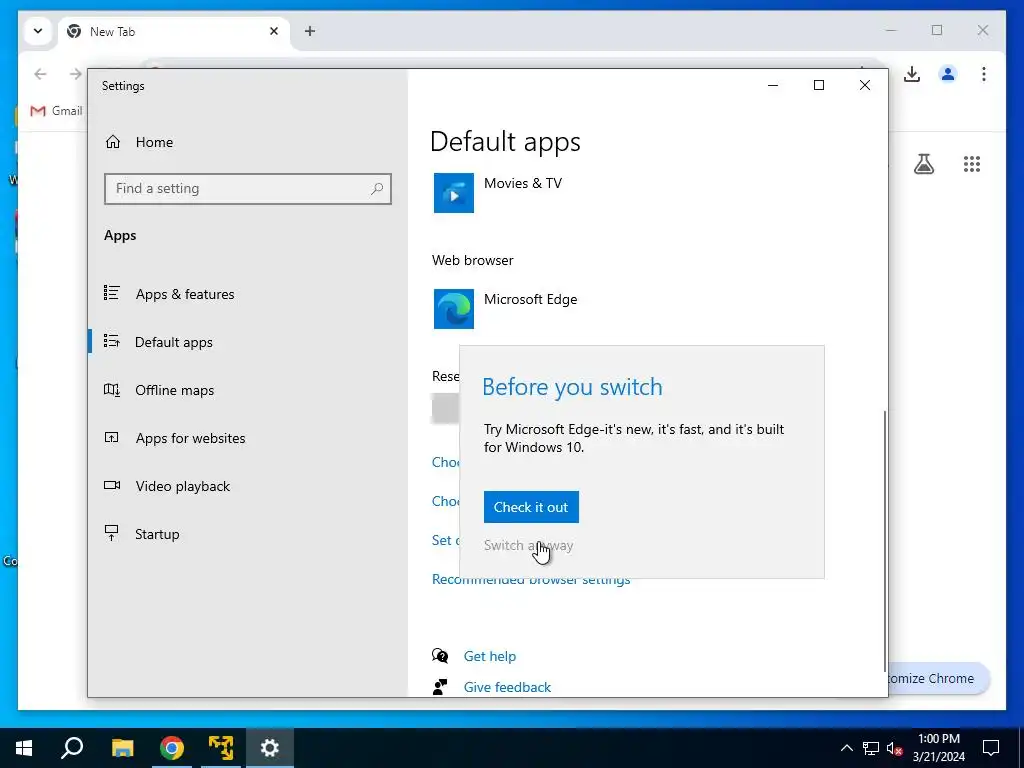Click the Home house icon

tap(113, 142)
